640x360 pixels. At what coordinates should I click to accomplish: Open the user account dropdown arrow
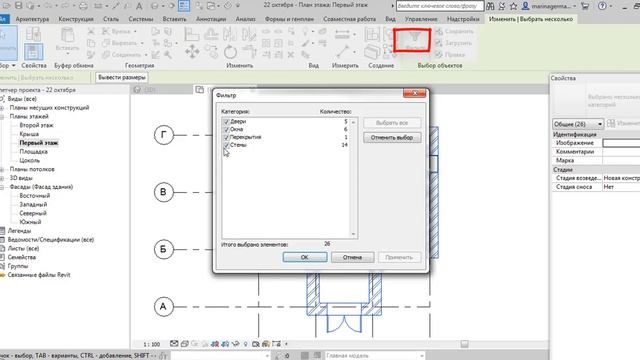575,6
